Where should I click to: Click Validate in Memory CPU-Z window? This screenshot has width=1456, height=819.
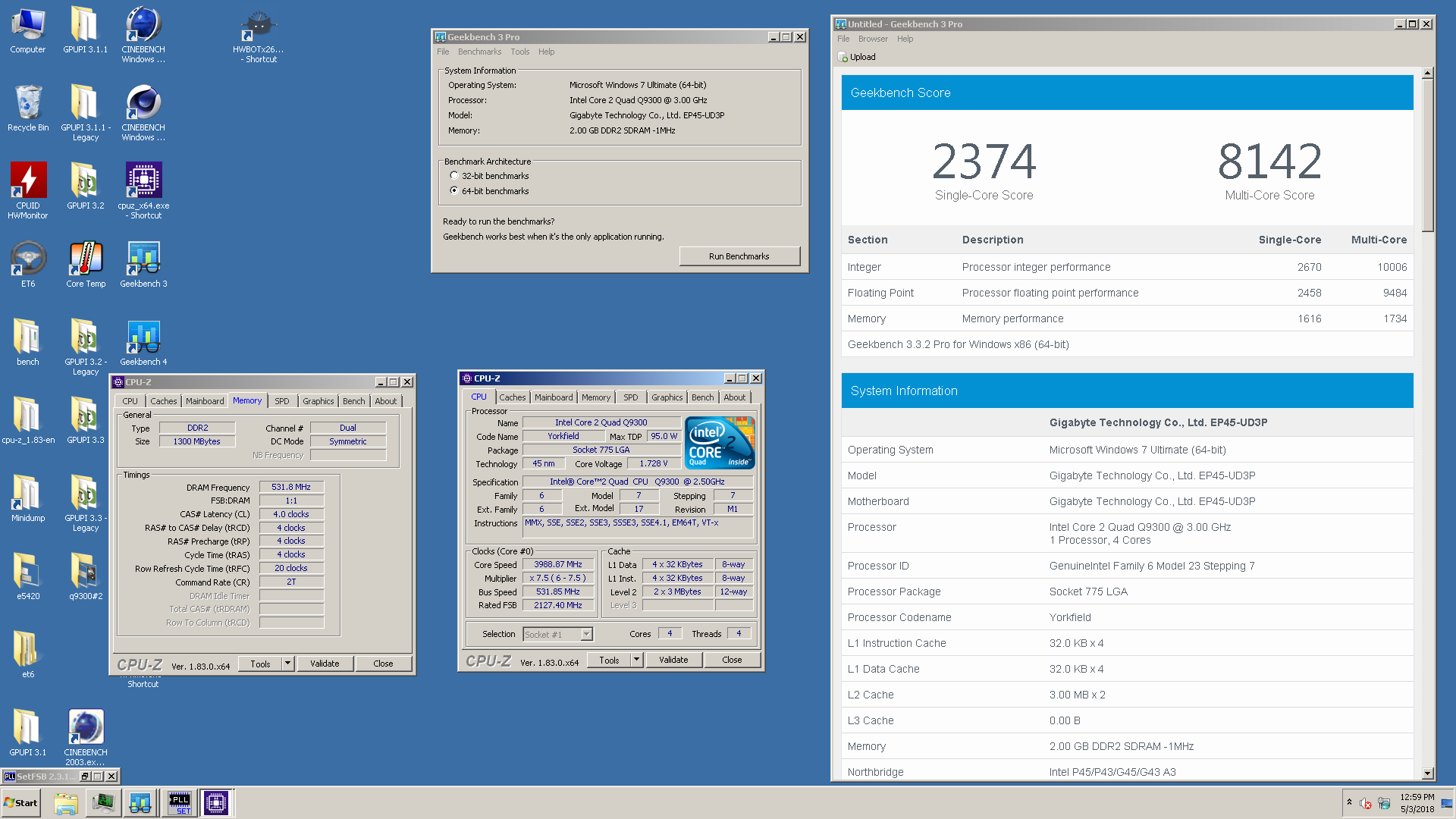coord(325,664)
